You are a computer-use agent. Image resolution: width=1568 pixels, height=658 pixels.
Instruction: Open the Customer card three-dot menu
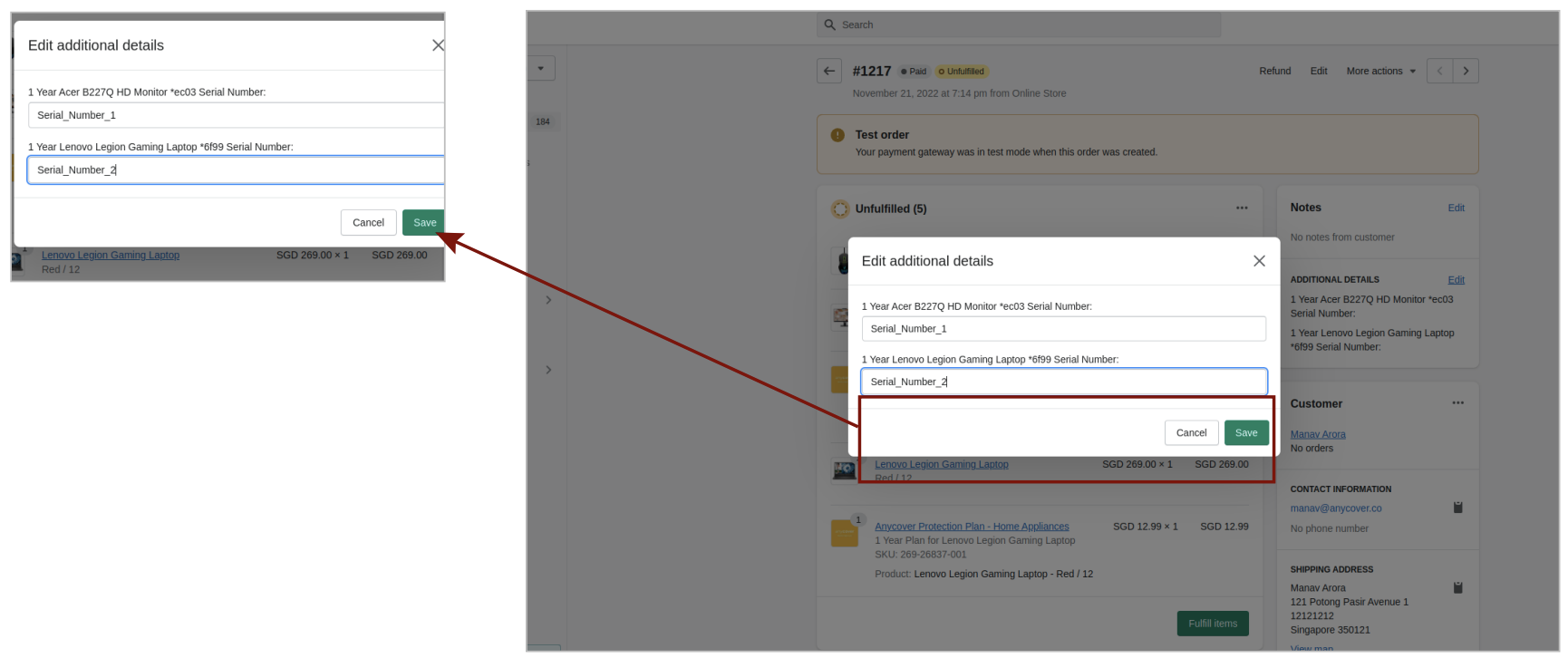(1457, 403)
